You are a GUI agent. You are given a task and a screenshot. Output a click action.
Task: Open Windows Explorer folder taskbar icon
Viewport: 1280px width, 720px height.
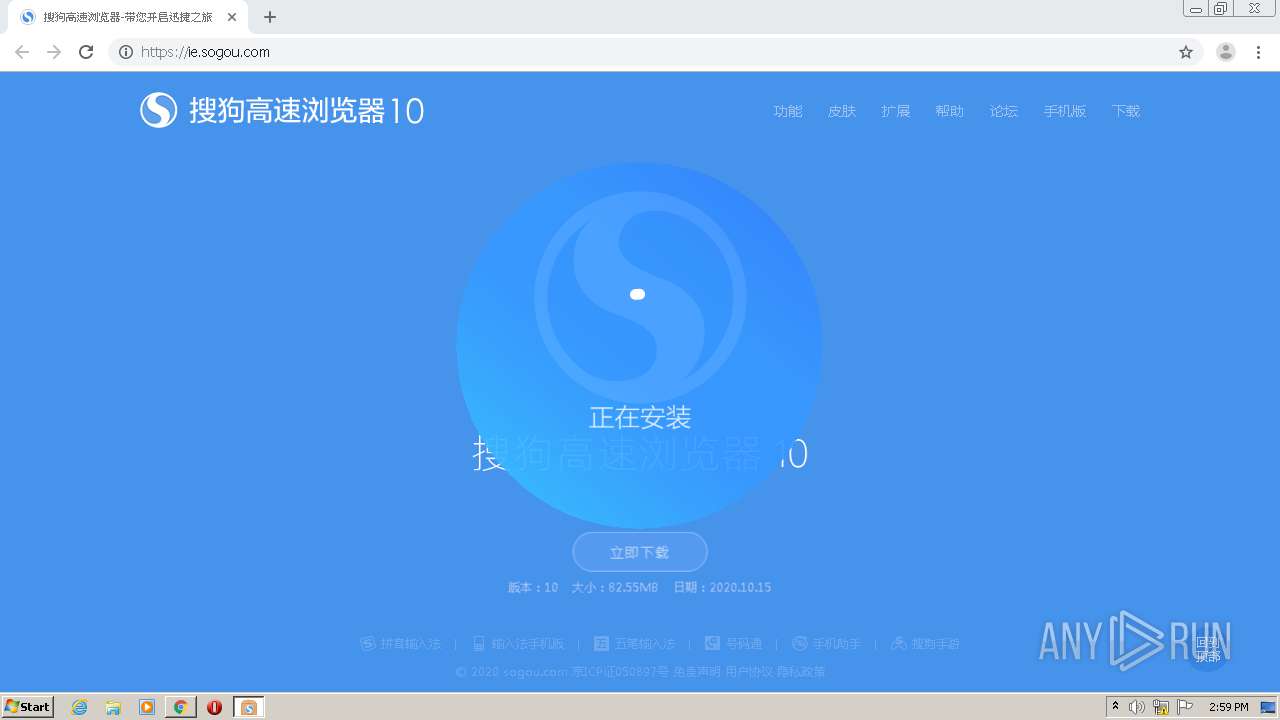point(113,707)
